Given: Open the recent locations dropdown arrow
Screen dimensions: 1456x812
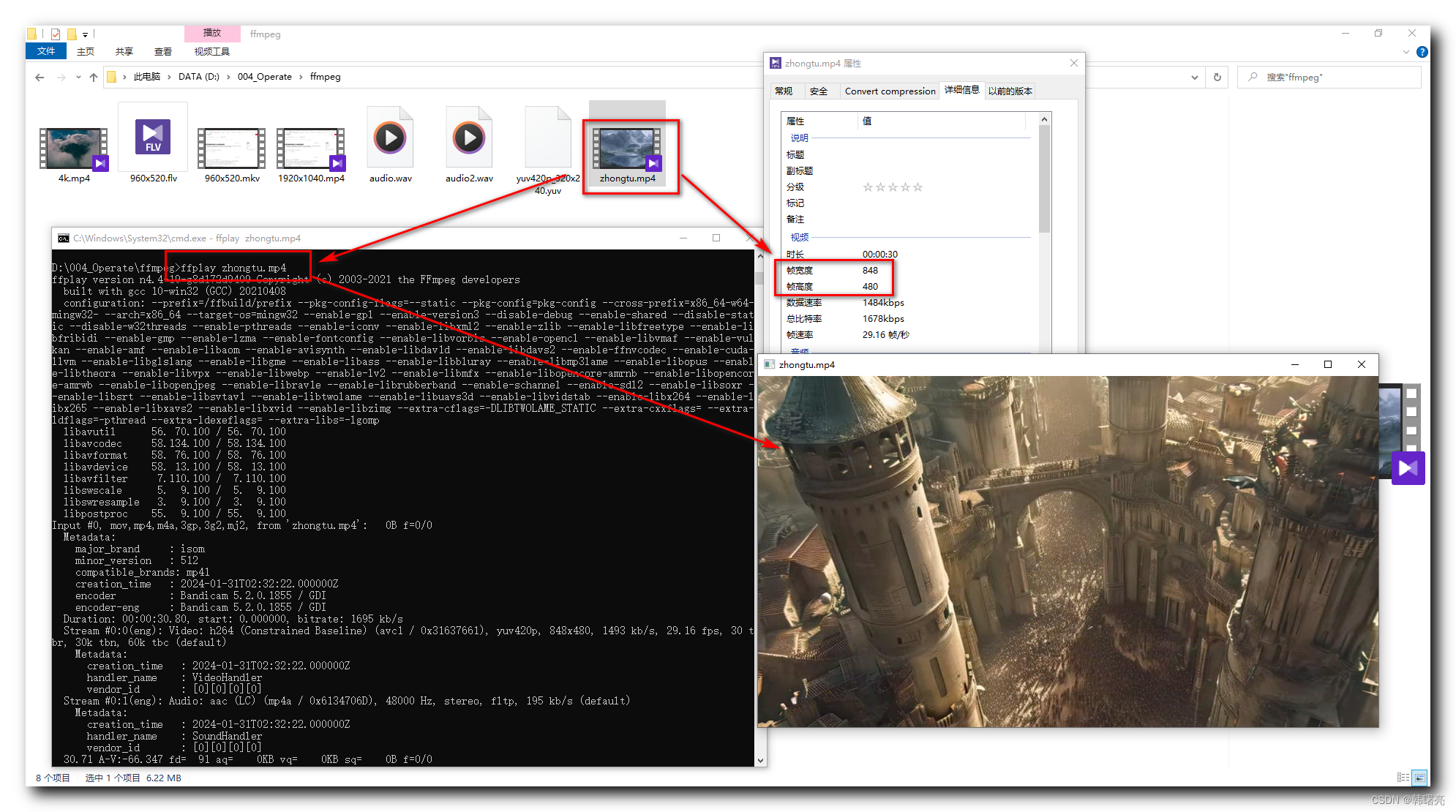Looking at the screenshot, I should [x=78, y=77].
